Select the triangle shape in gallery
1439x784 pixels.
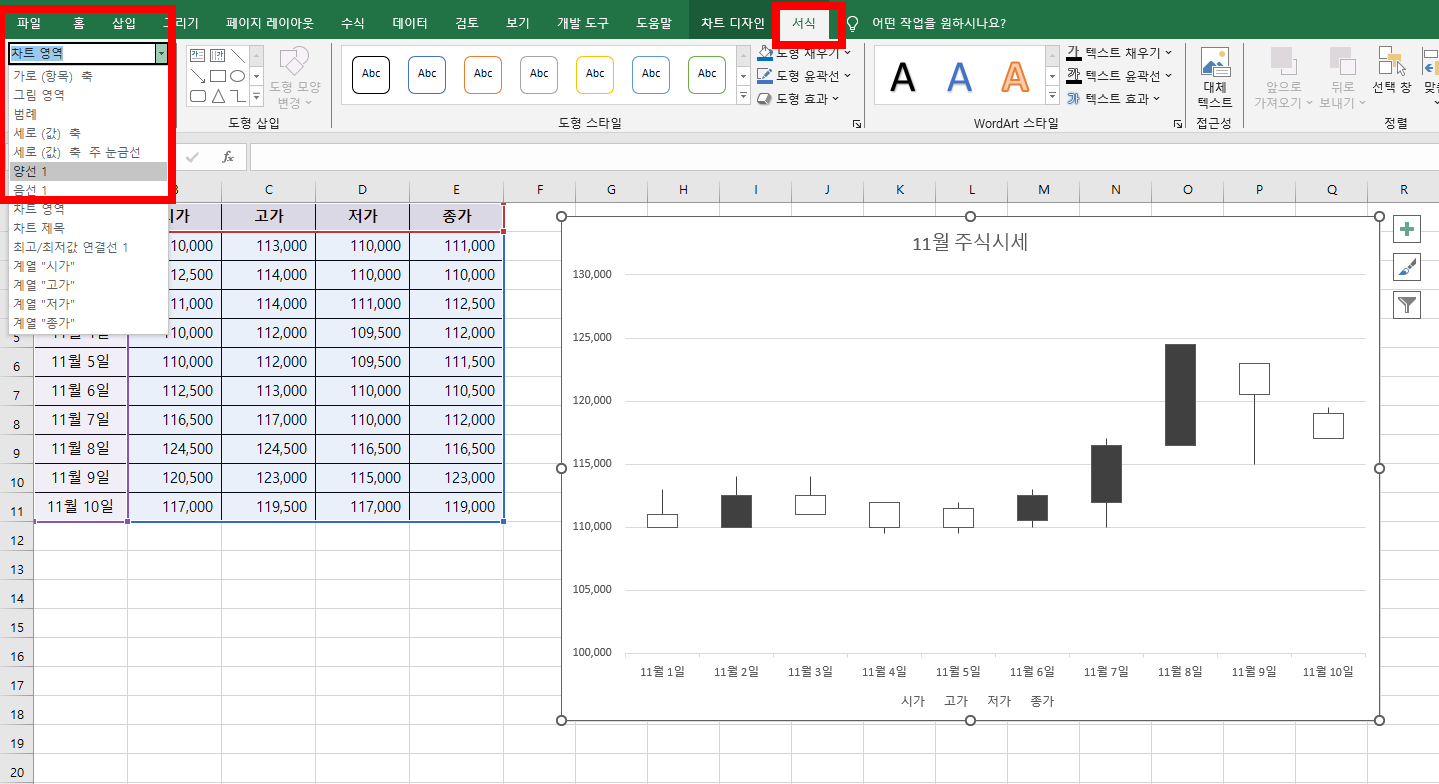coord(217,96)
